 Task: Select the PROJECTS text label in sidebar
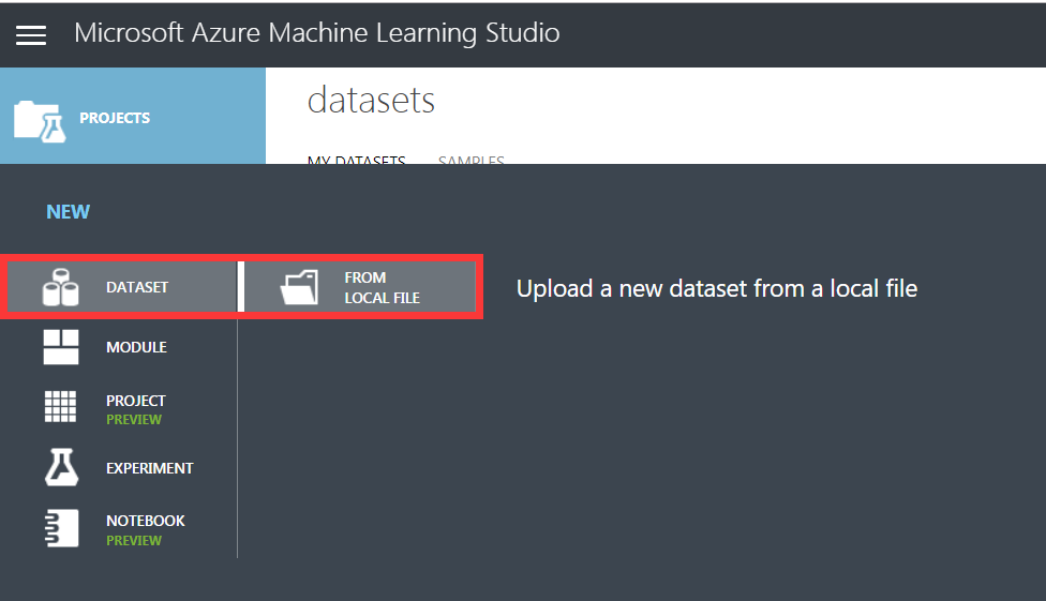click(x=114, y=118)
